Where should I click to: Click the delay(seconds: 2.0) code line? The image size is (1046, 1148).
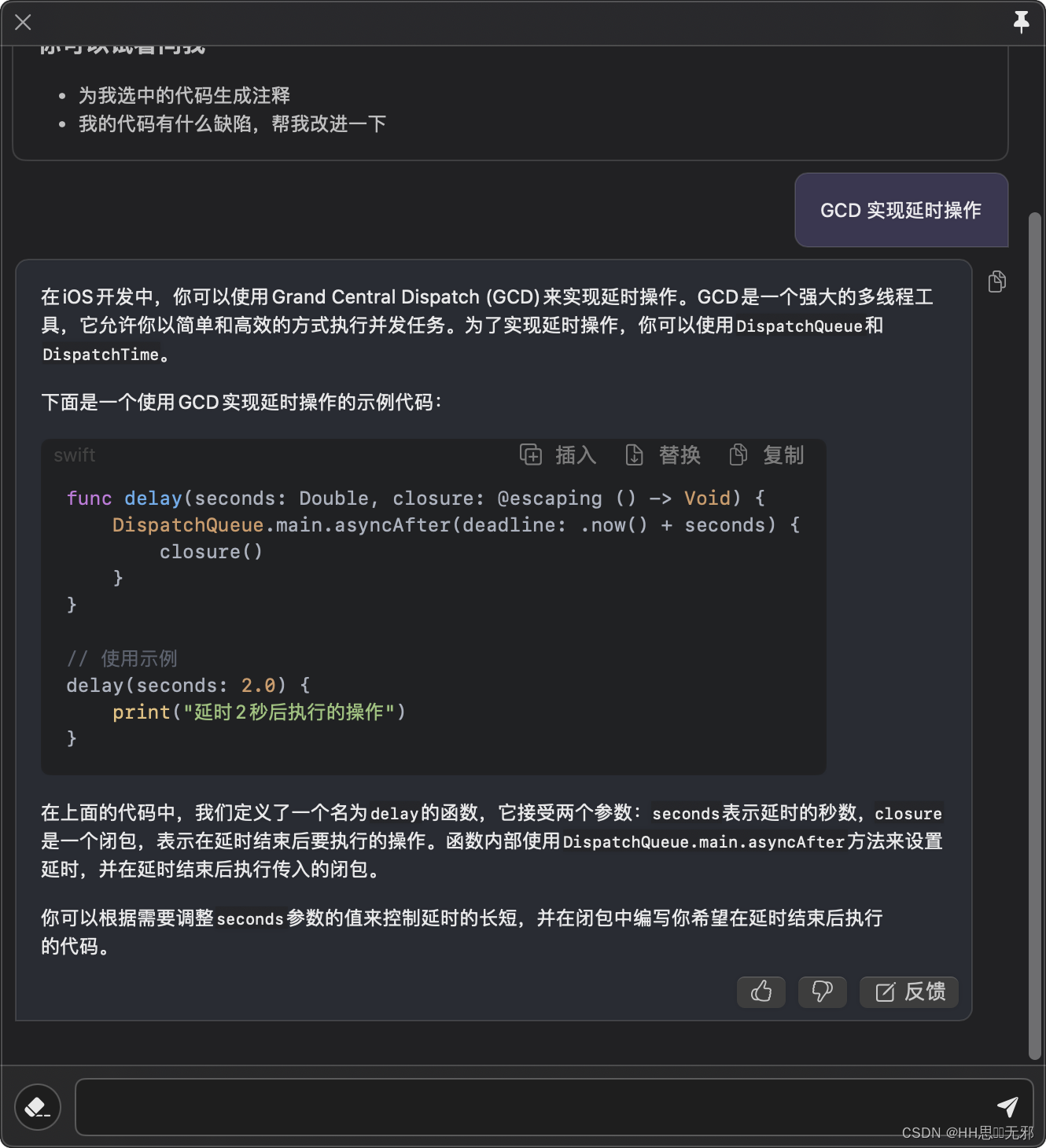[188, 686]
